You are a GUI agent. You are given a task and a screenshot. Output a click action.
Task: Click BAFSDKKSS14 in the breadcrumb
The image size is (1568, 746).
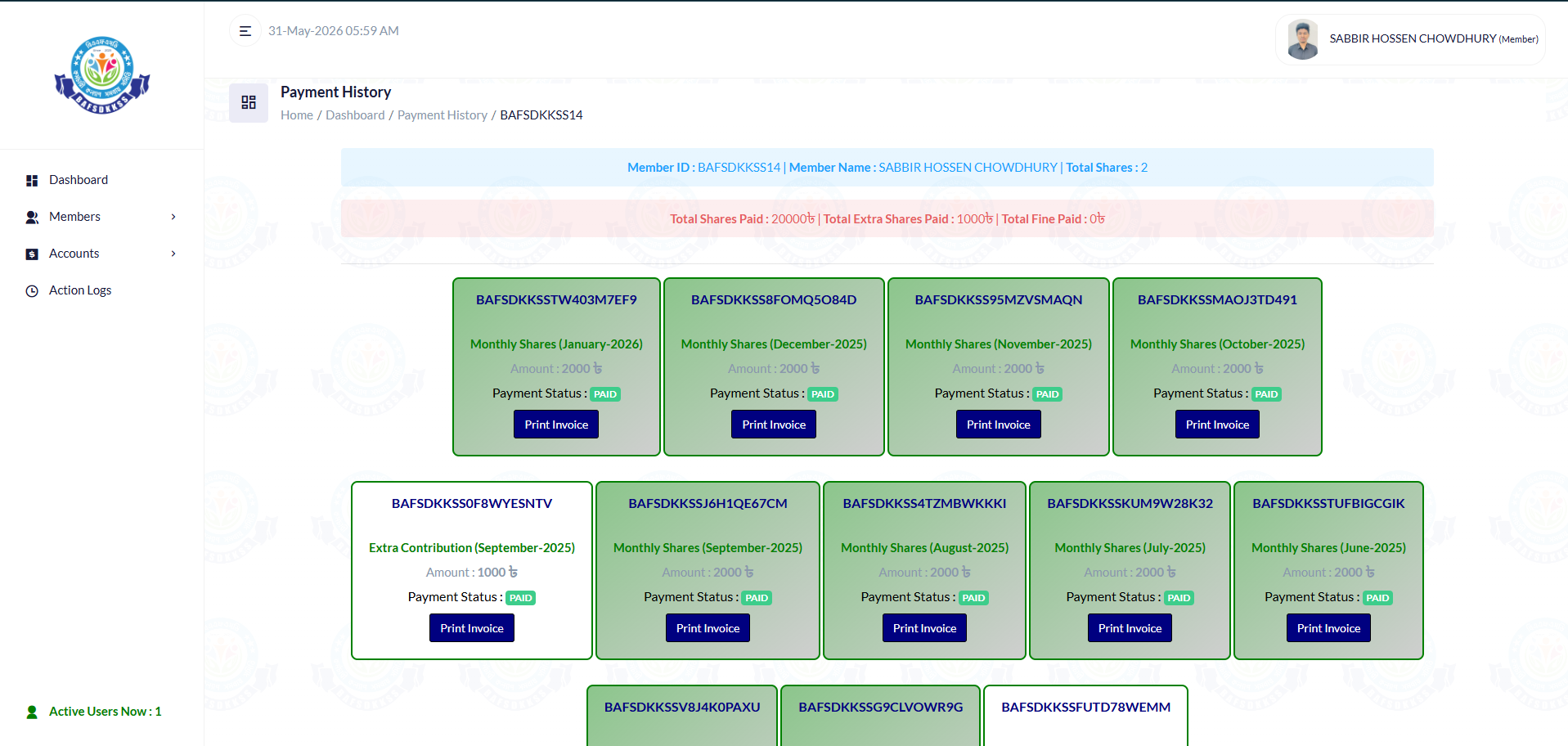pyautogui.click(x=541, y=115)
